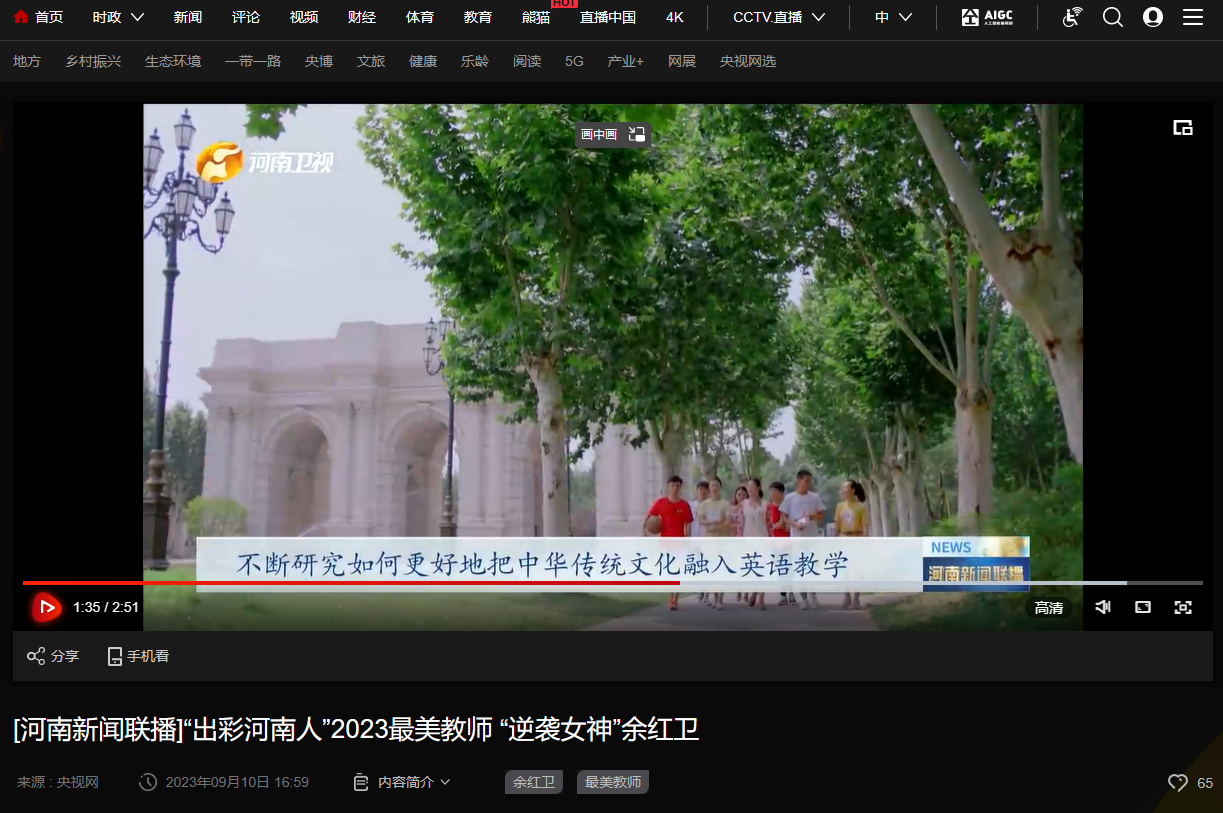
Task: Open the mini-player icon at video top right
Action: tap(1183, 127)
